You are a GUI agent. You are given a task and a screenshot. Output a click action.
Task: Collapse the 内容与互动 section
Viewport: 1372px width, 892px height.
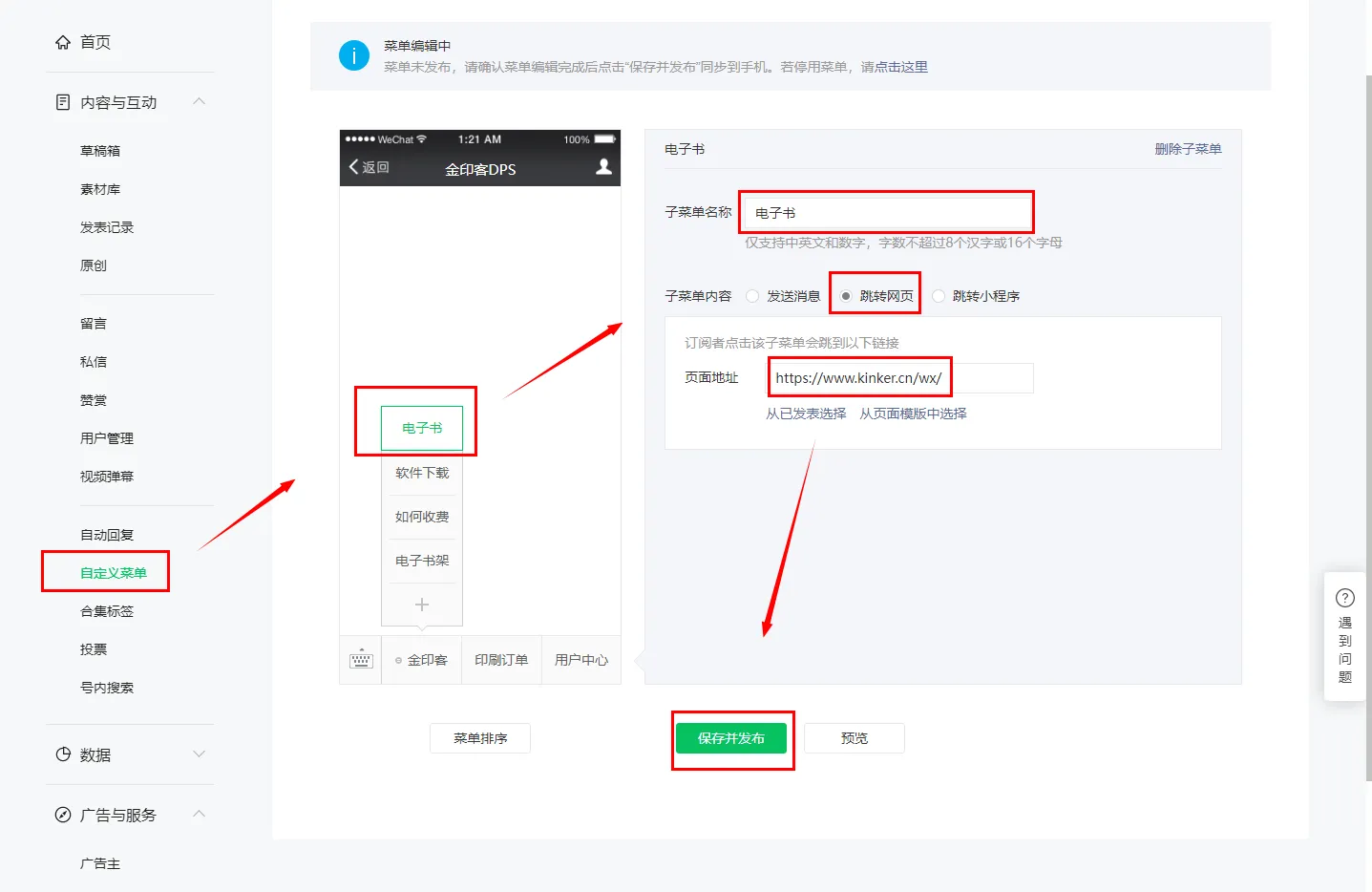pyautogui.click(x=200, y=101)
